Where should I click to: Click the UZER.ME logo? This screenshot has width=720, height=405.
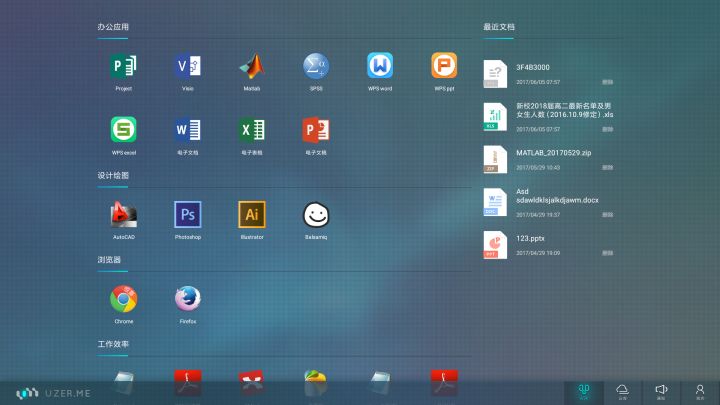coord(53,393)
